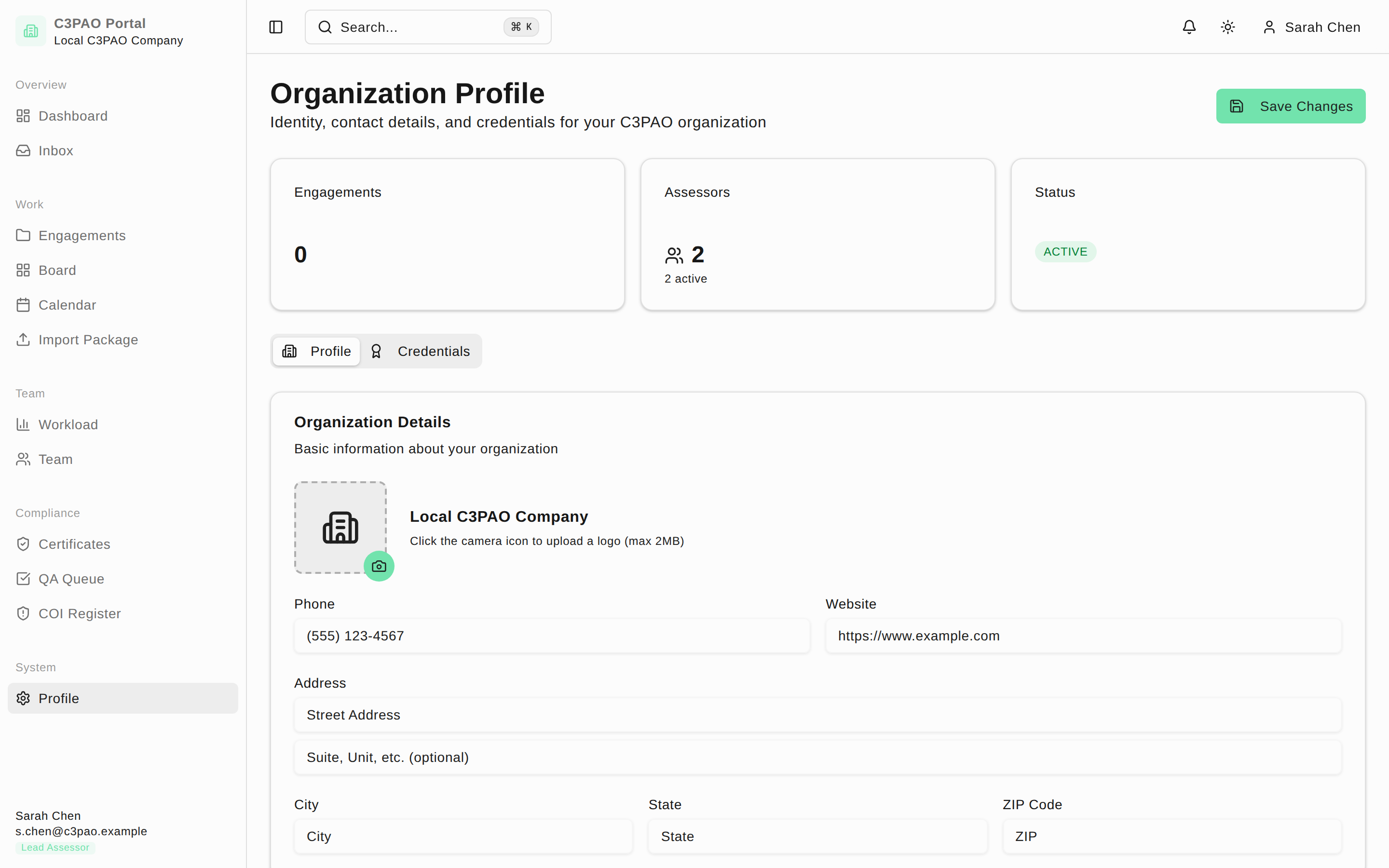Click the 'Local C3PAO Company' heading in details

(499, 516)
